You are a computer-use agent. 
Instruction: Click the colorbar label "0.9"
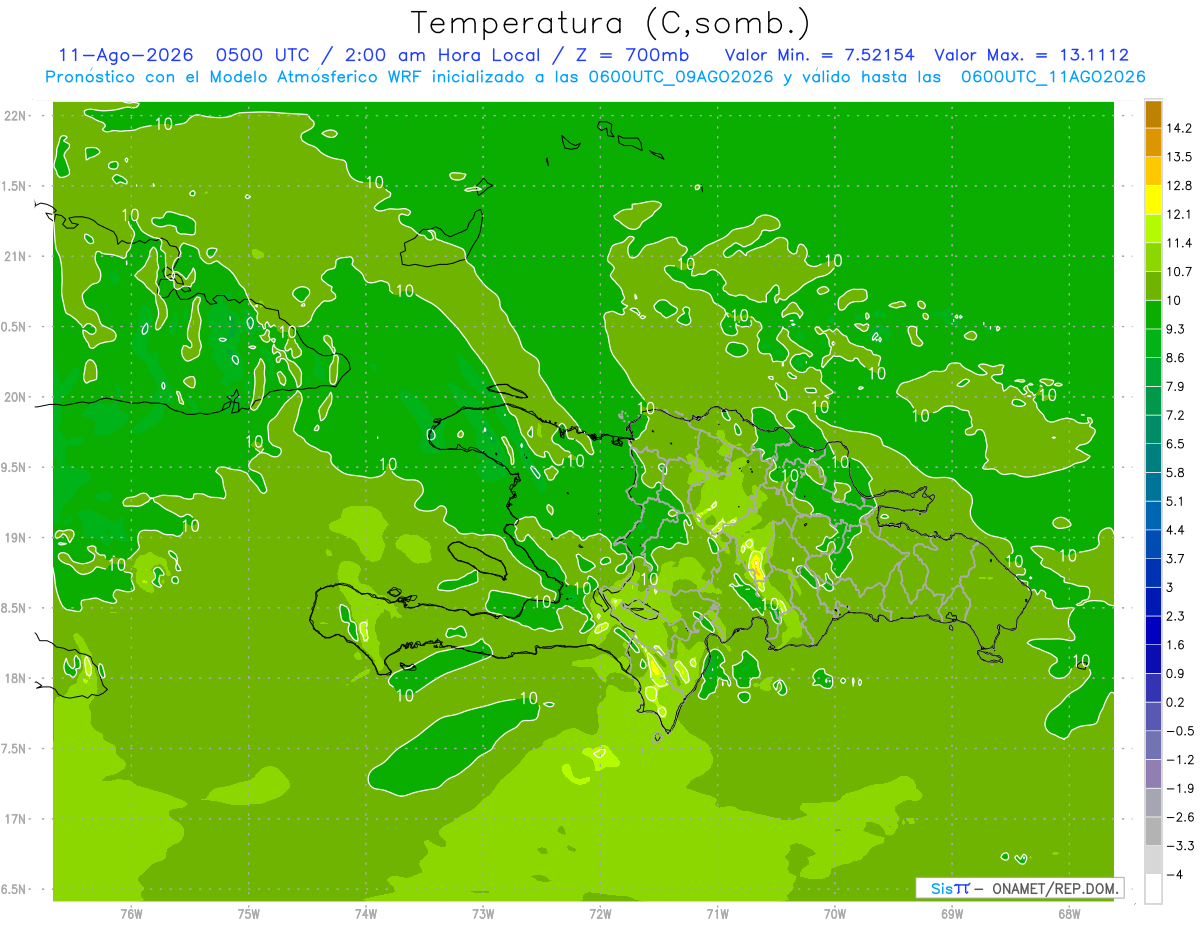pyautogui.click(x=1176, y=674)
